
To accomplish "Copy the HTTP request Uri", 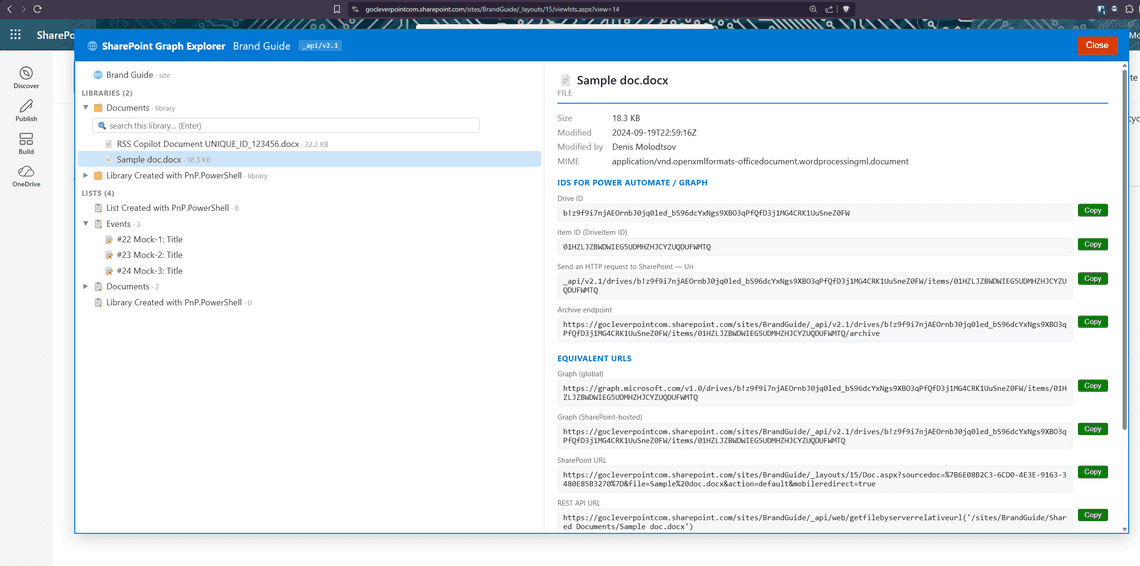I will tap(1093, 279).
